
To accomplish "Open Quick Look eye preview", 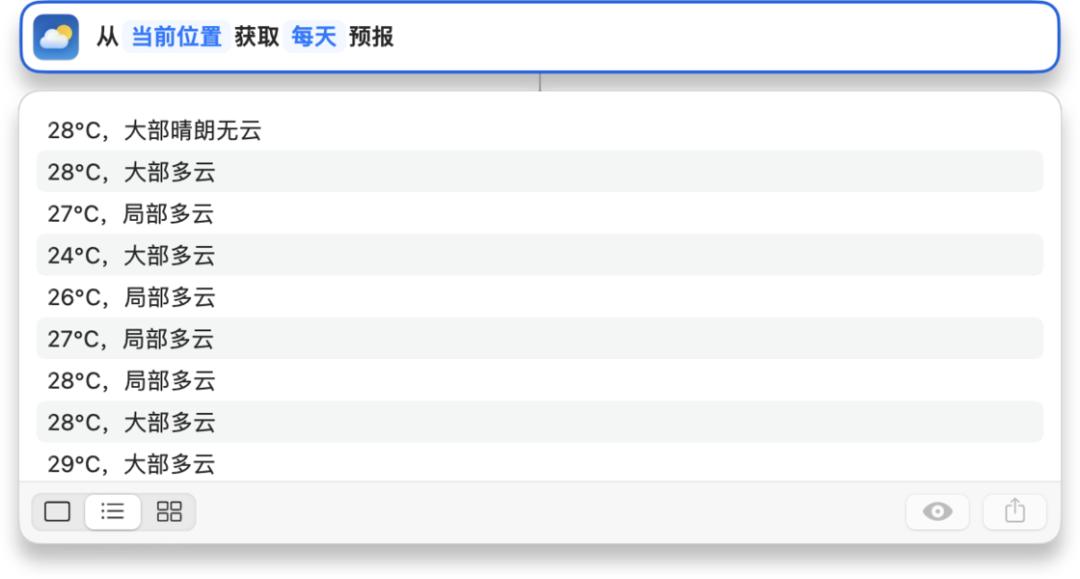I will (937, 512).
